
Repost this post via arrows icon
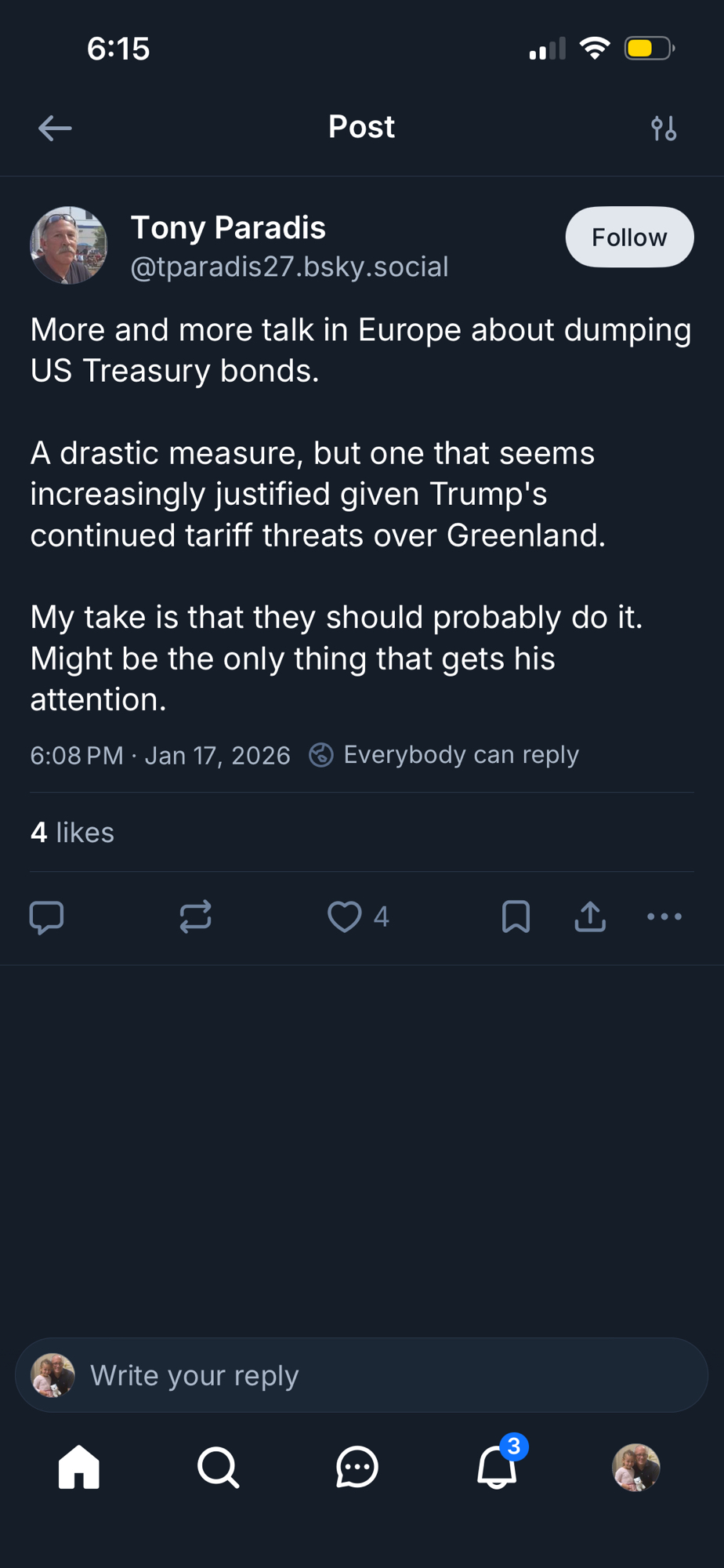pos(195,916)
